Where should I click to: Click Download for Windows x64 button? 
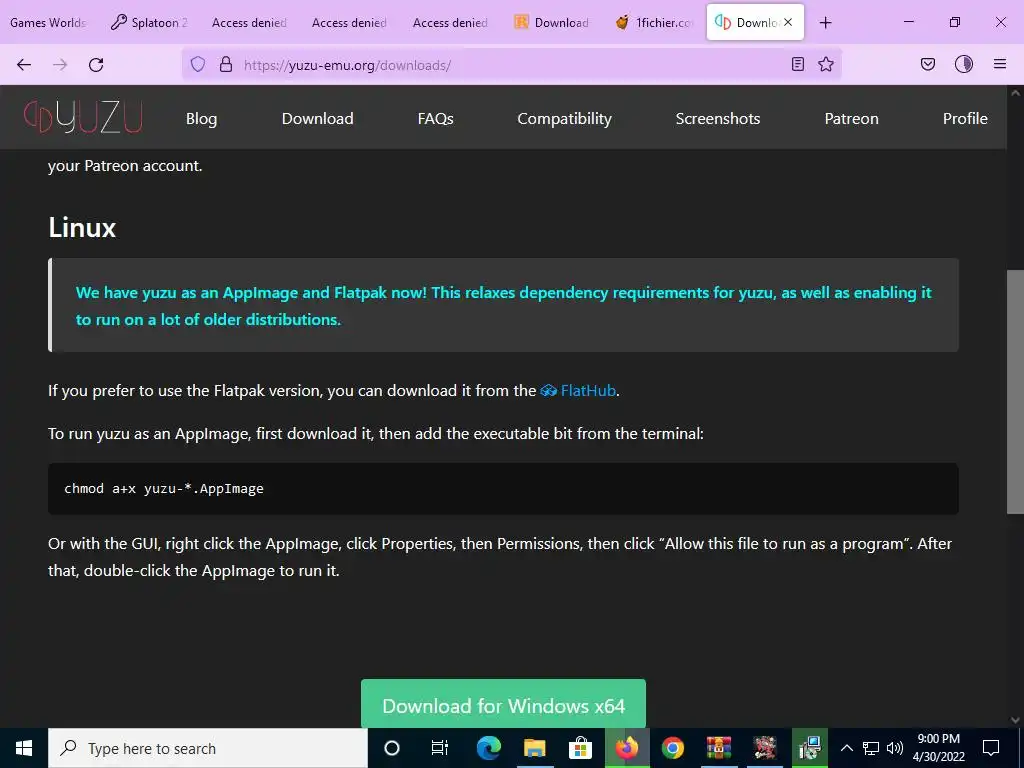[504, 704]
